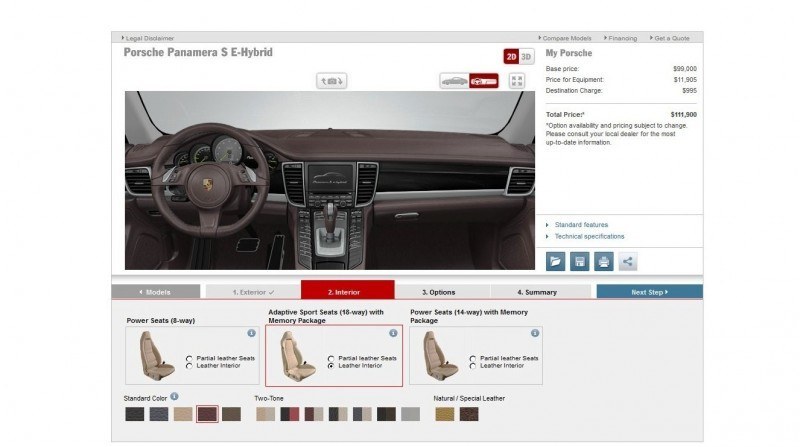The image size is (800, 447).
Task: Click the Total Price value $111,900
Action: 684,115
